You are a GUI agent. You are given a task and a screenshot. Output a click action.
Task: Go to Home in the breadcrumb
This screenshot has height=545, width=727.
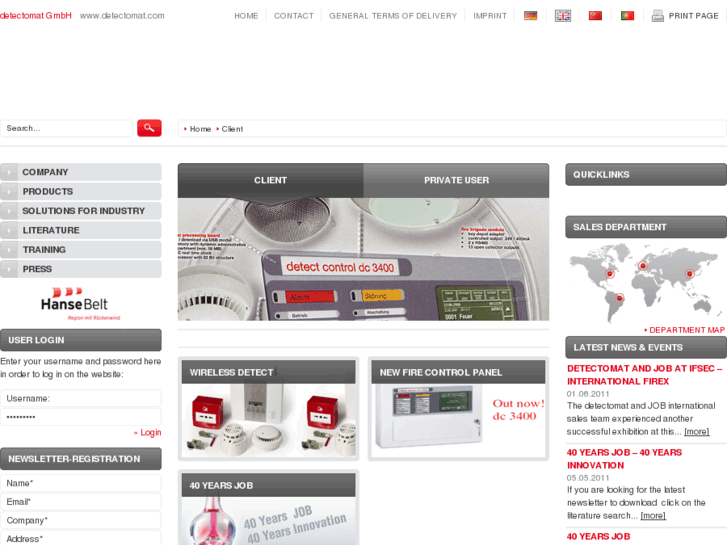click(200, 129)
